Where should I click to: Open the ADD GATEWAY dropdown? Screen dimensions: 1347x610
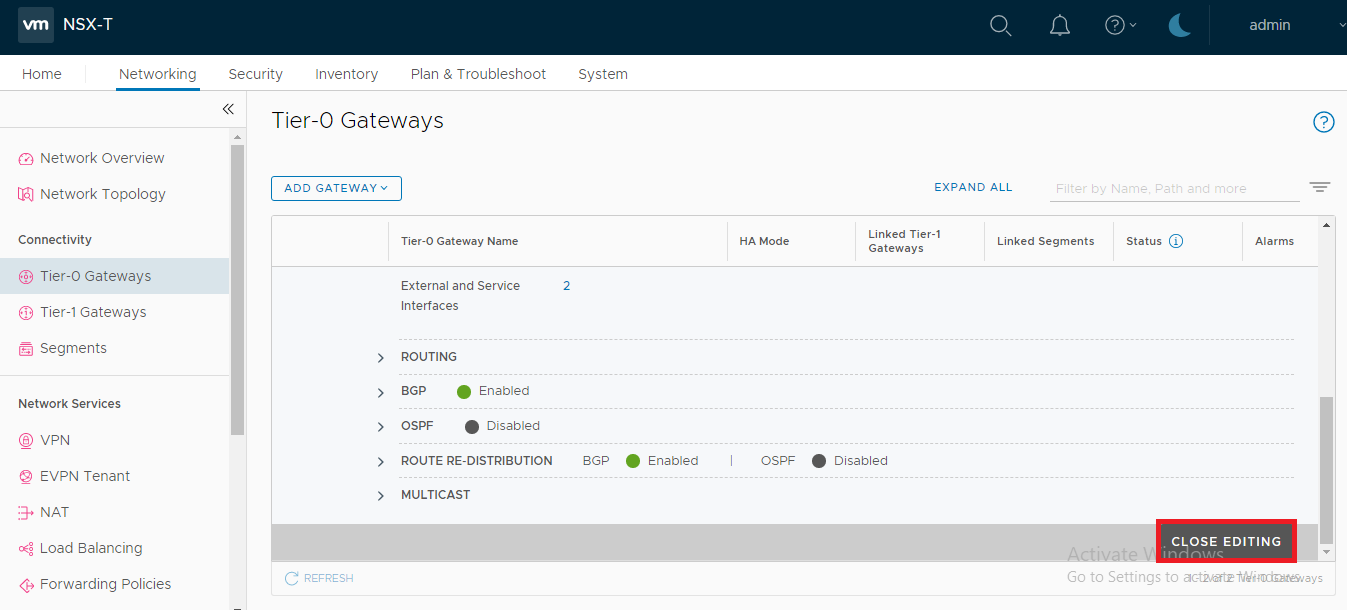click(x=336, y=188)
